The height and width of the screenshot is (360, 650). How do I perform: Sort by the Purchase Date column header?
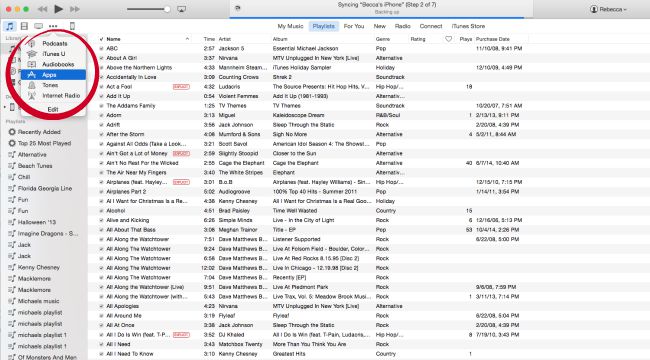493,39
